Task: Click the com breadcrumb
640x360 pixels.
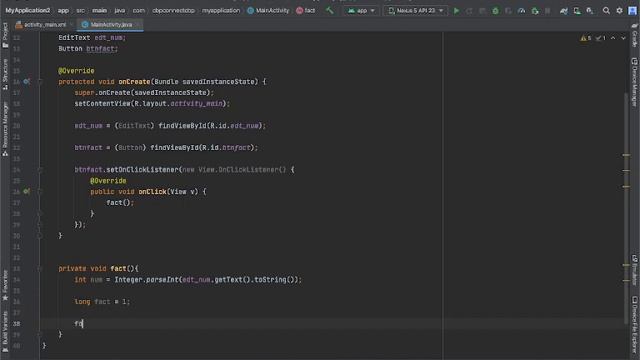Action: (138, 11)
